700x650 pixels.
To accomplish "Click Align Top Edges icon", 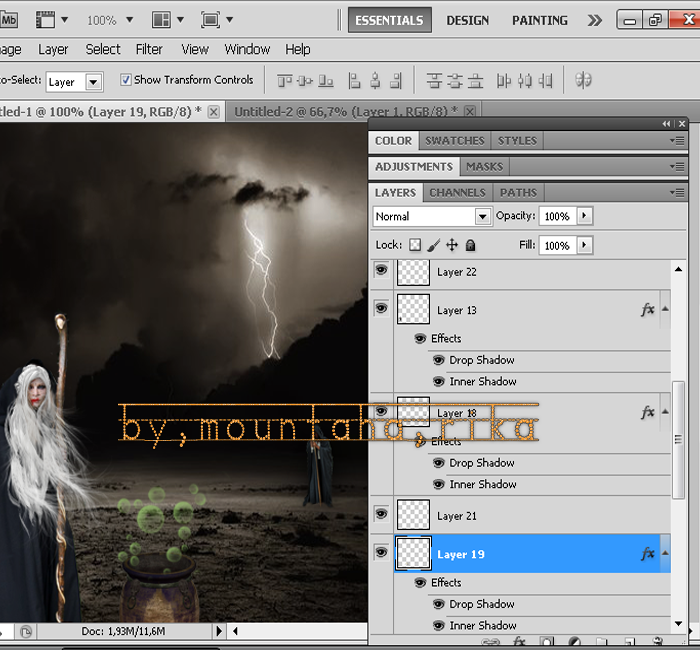I will (x=284, y=81).
